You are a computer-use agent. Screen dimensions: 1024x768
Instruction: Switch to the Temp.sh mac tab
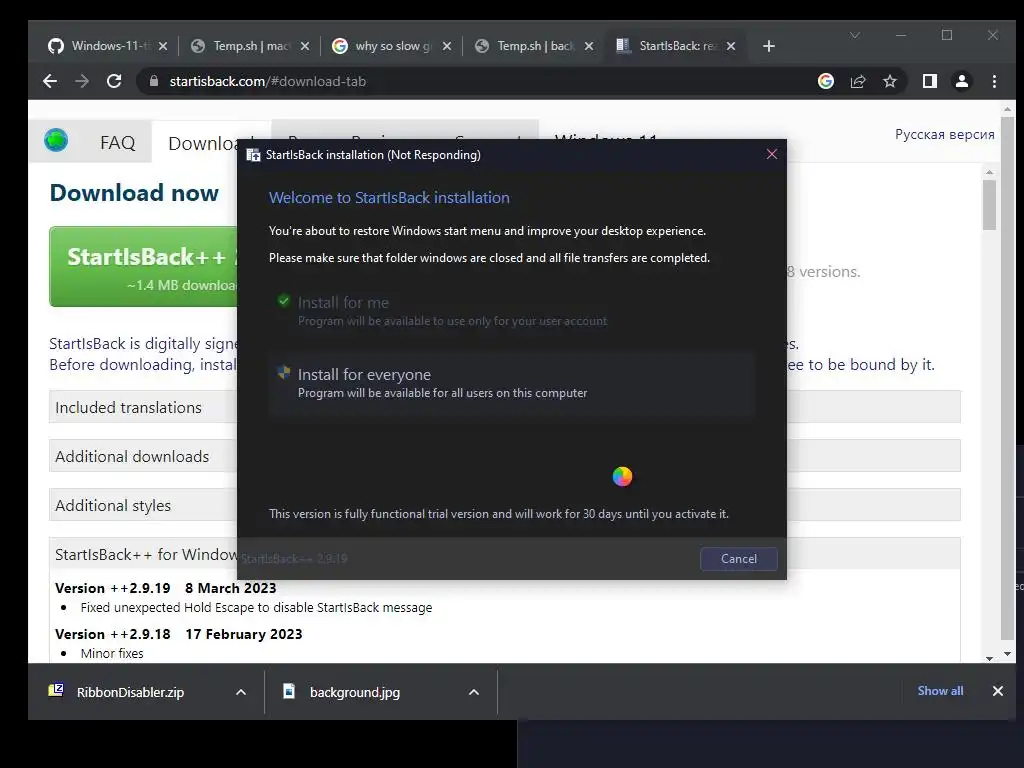click(249, 46)
